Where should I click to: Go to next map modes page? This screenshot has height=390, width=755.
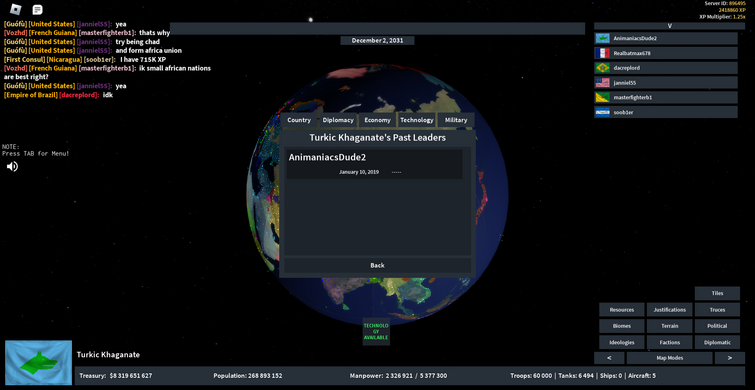[x=729, y=358]
